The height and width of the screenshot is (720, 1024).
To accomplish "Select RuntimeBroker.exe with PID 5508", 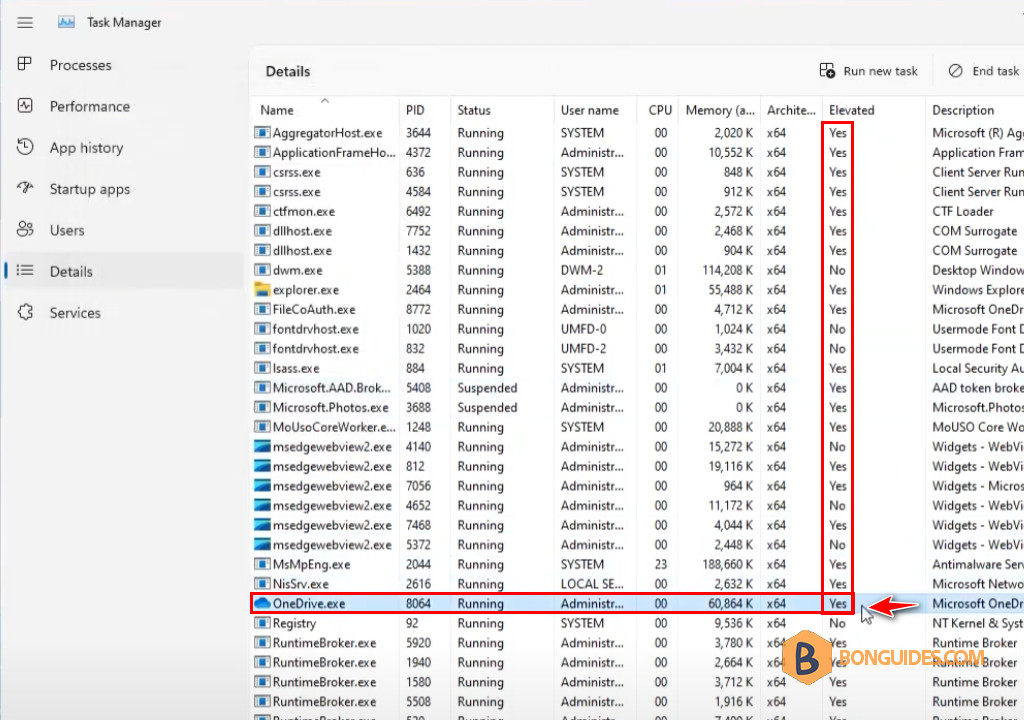I will (637, 701).
